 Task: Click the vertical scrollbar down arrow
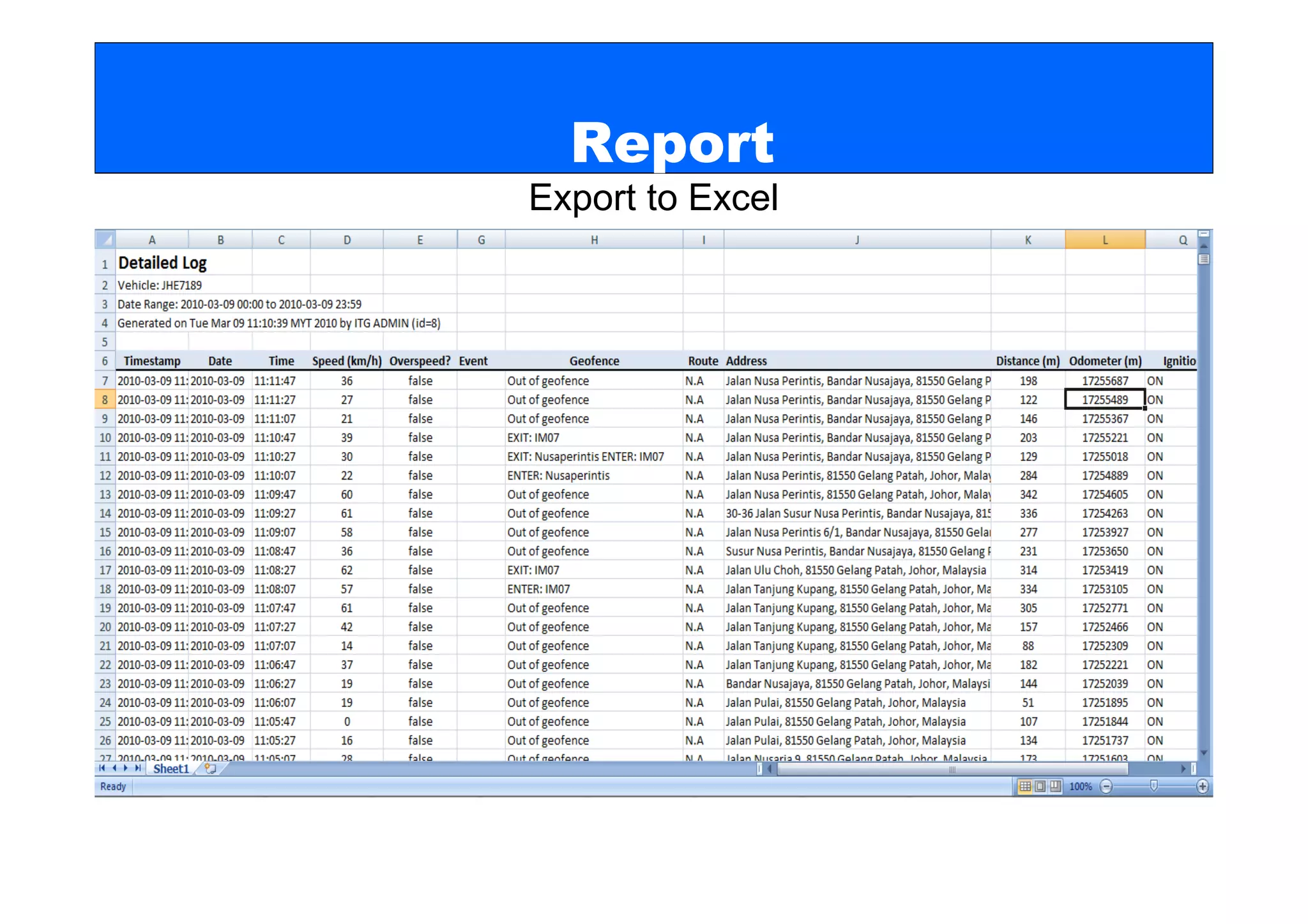(1204, 753)
